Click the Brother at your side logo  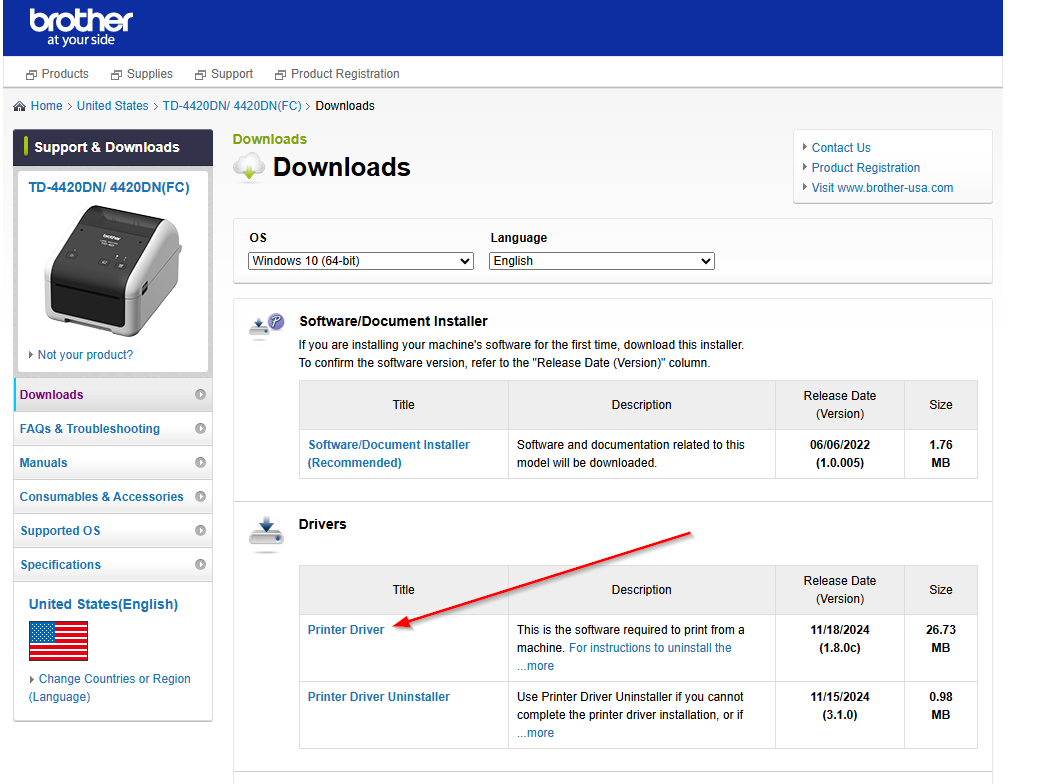[x=81, y=28]
